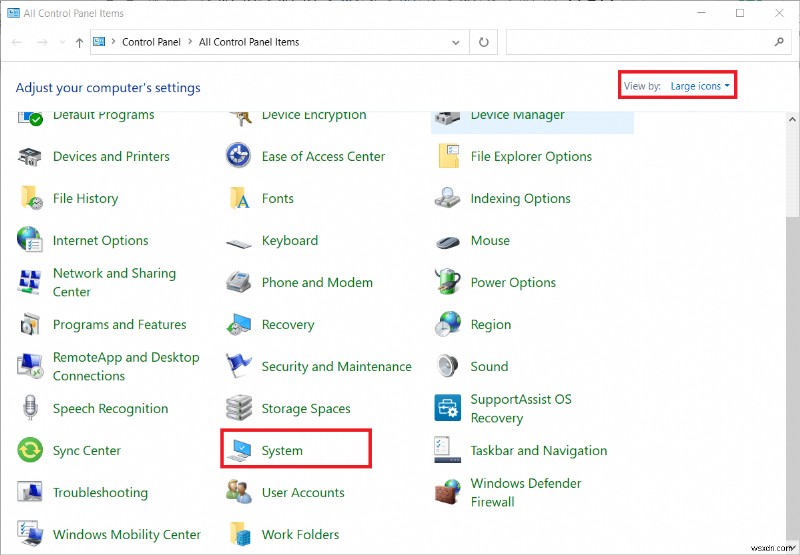Click the Troubleshooting icon
This screenshot has height=555, width=800.
[30, 492]
